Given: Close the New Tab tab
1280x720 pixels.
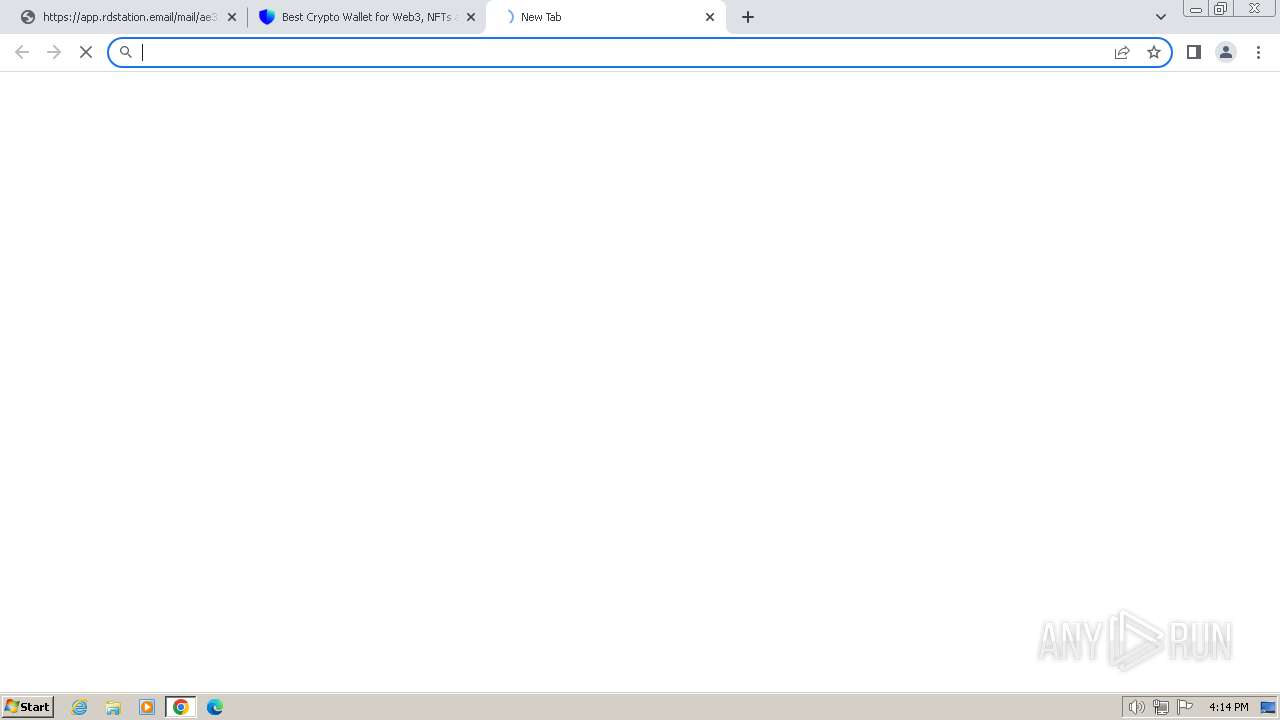Looking at the screenshot, I should point(710,17).
